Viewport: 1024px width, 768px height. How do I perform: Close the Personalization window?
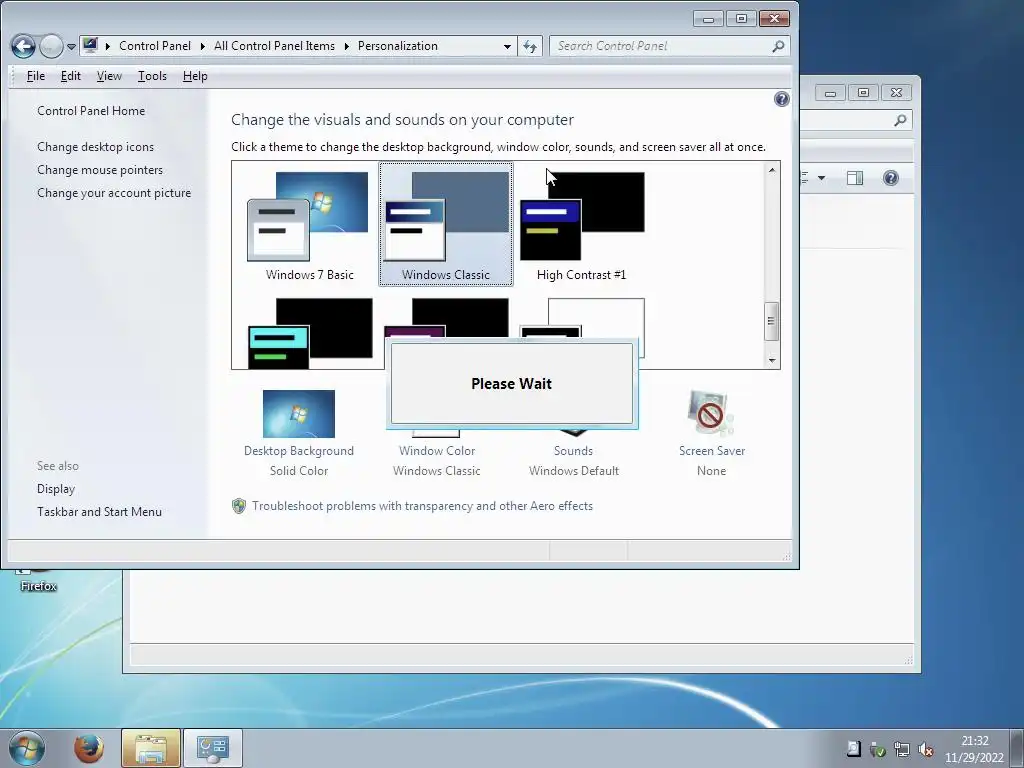pos(774,19)
